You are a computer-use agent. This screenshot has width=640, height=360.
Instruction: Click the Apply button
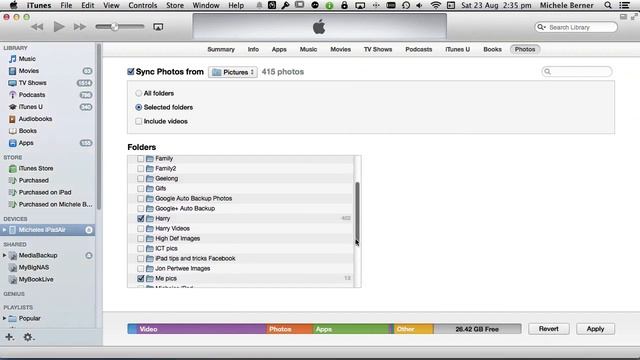tap(595, 329)
